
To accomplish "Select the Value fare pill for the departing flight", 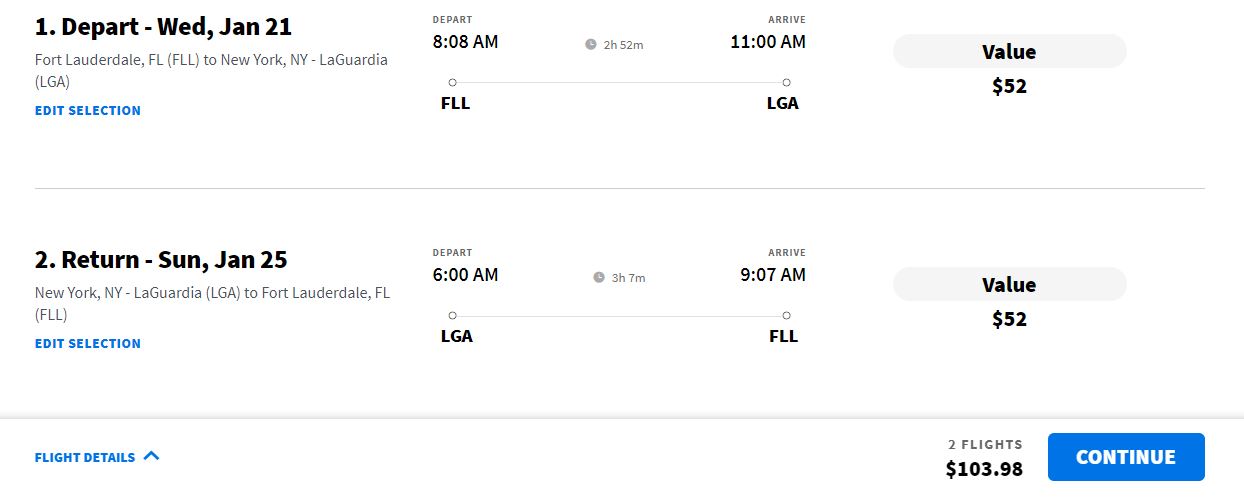I will (1009, 52).
